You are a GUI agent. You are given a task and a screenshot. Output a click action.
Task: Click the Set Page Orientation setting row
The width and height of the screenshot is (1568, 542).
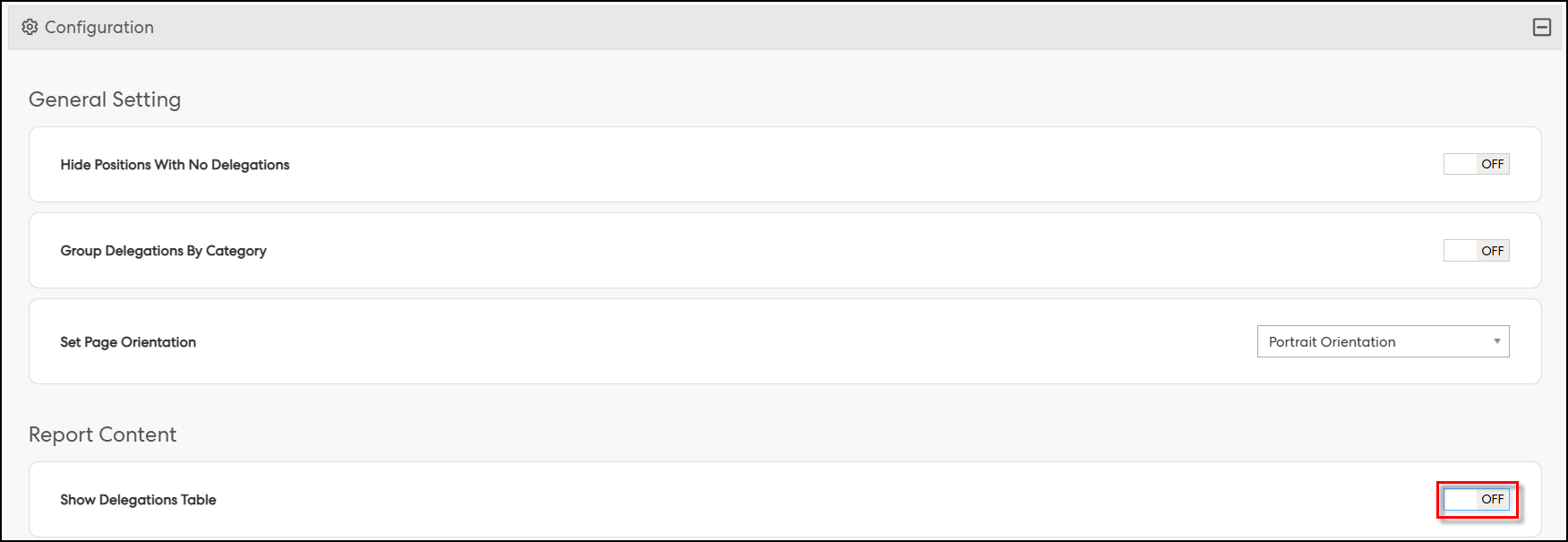(785, 341)
